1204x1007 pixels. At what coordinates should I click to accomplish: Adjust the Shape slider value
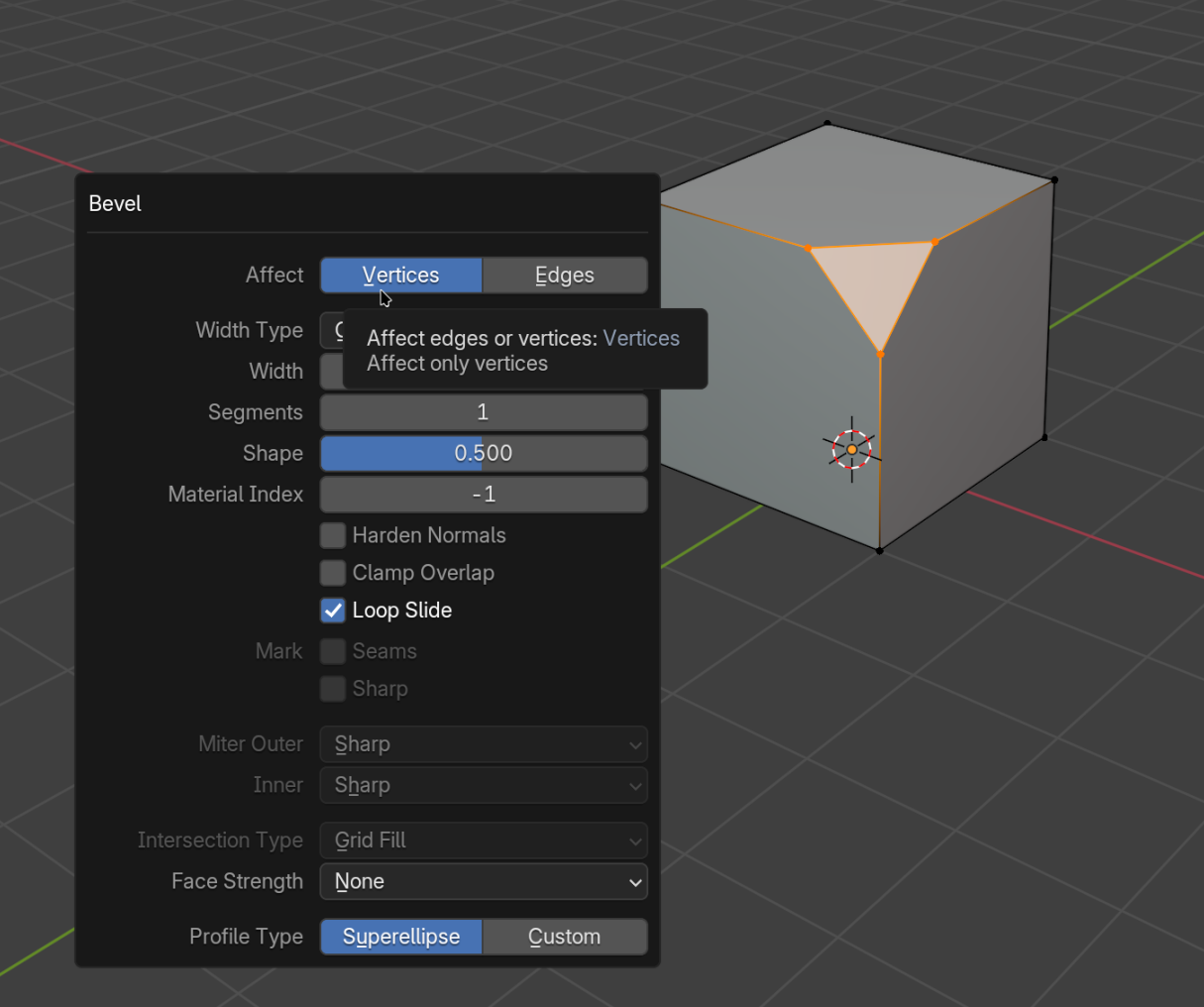tap(484, 453)
